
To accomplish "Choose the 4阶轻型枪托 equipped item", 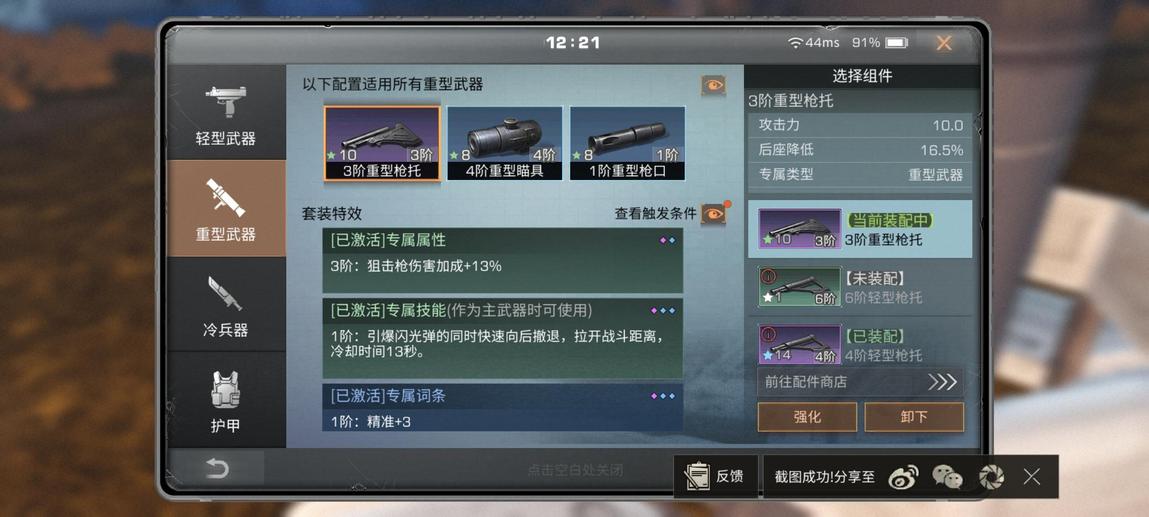I will tap(860, 345).
